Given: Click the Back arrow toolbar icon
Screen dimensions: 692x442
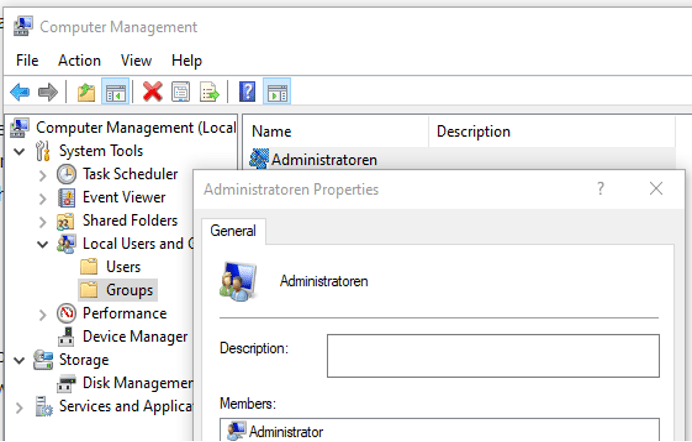Looking at the screenshot, I should 20,93.
